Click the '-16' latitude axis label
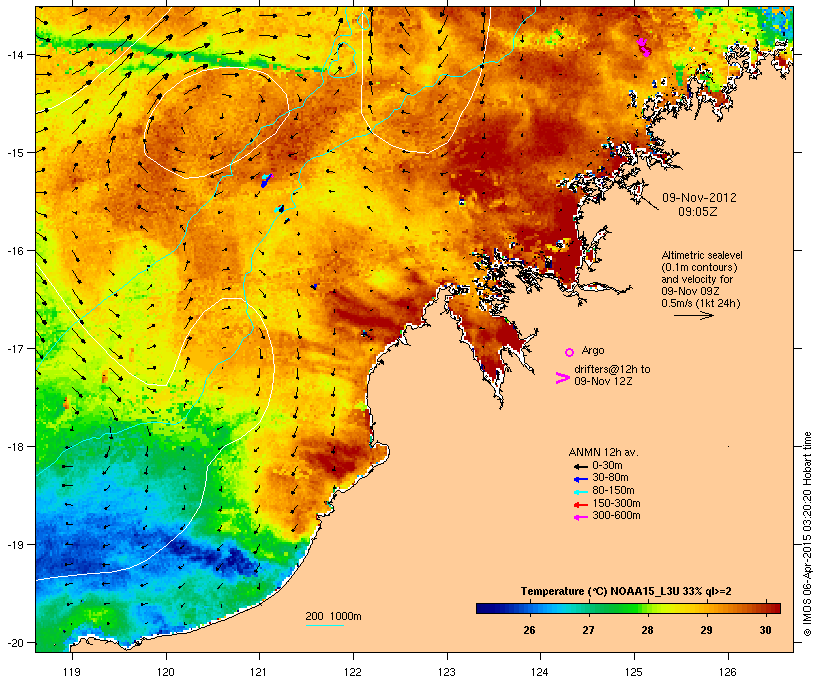Screen dimensions: 820x680 pyautogui.click(x=14, y=251)
